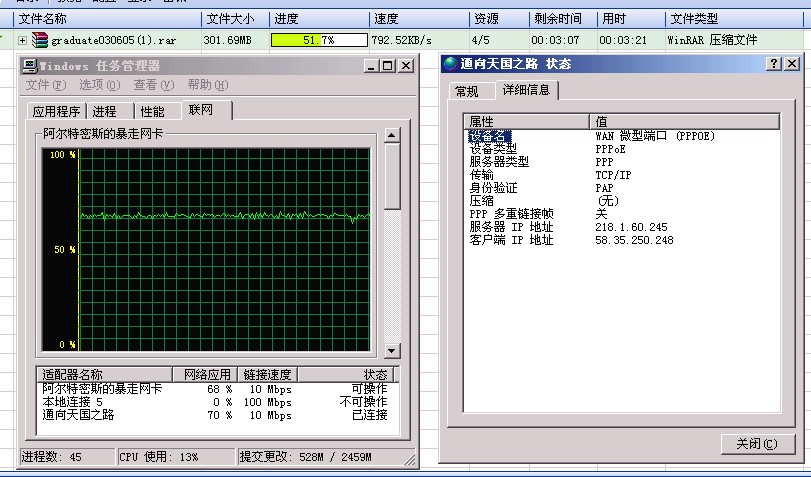Click the 792.52KB/s download speed cell
The width and height of the screenshot is (811, 477).
401,40
